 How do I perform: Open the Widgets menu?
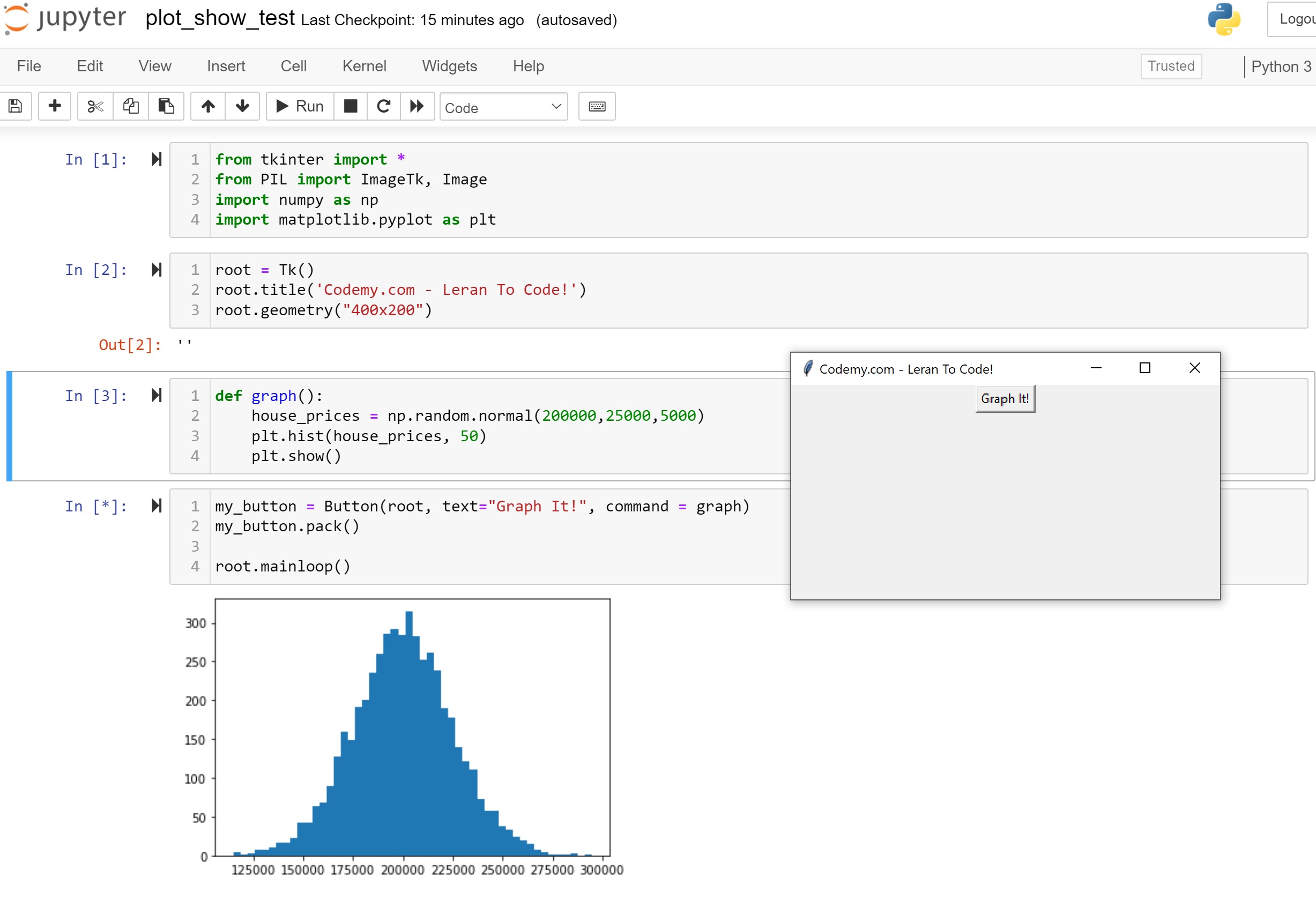coord(450,66)
